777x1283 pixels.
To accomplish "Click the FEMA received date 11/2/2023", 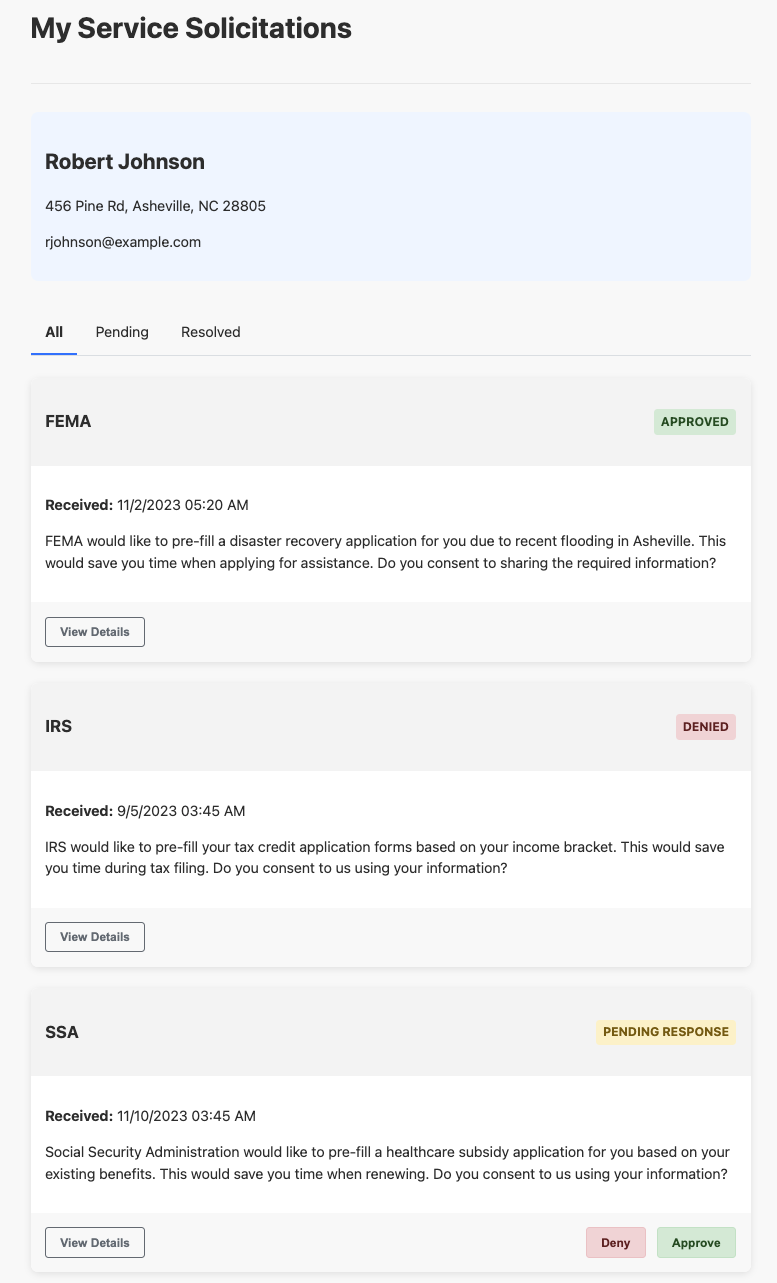I will [147, 505].
